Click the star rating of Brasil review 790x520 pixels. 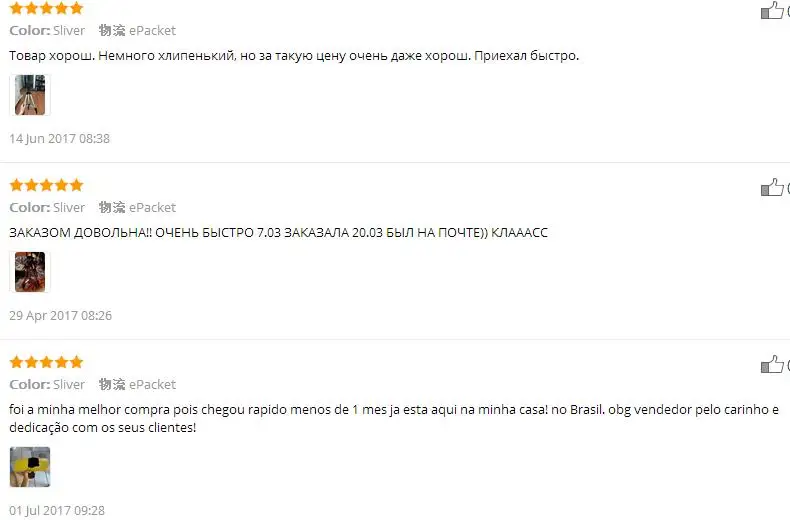pos(46,362)
